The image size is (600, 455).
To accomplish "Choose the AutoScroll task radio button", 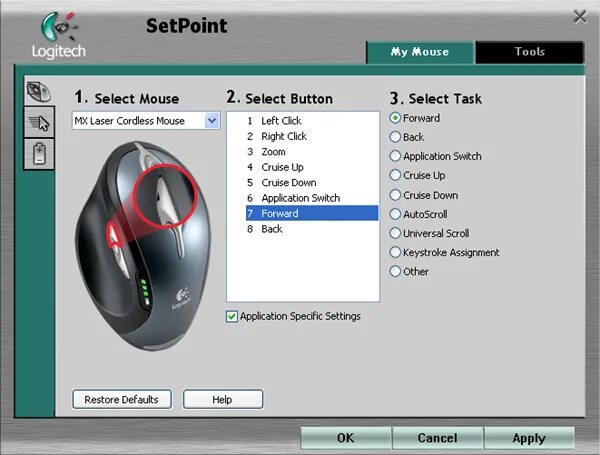I will tap(395, 214).
